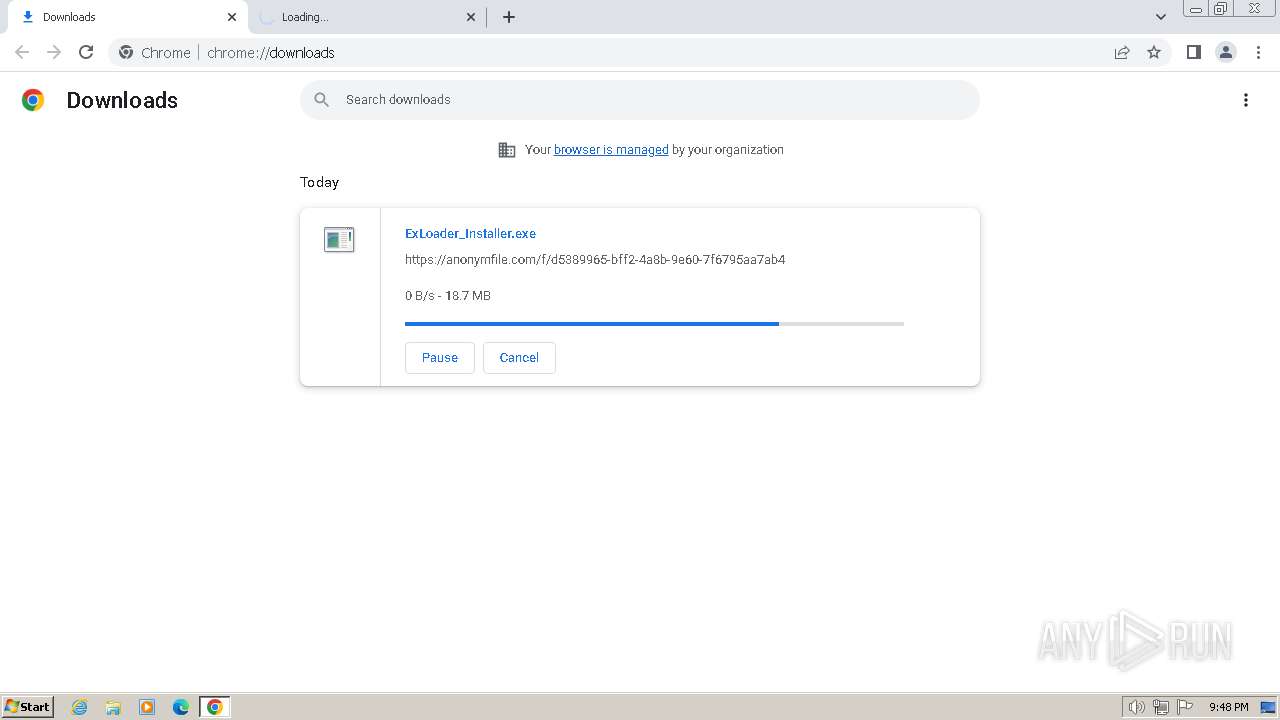
Task: Open the Chrome three-dot menu
Action: point(1258,52)
